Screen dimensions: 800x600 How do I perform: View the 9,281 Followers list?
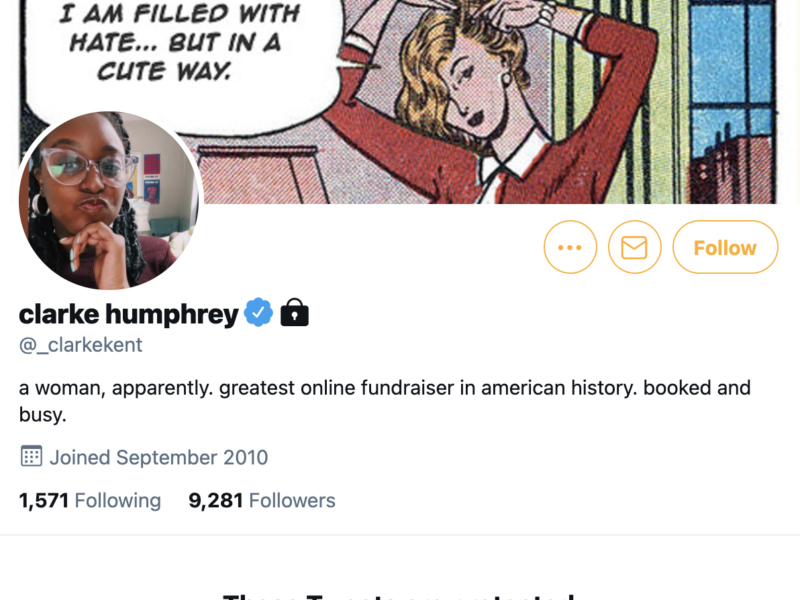click(262, 501)
